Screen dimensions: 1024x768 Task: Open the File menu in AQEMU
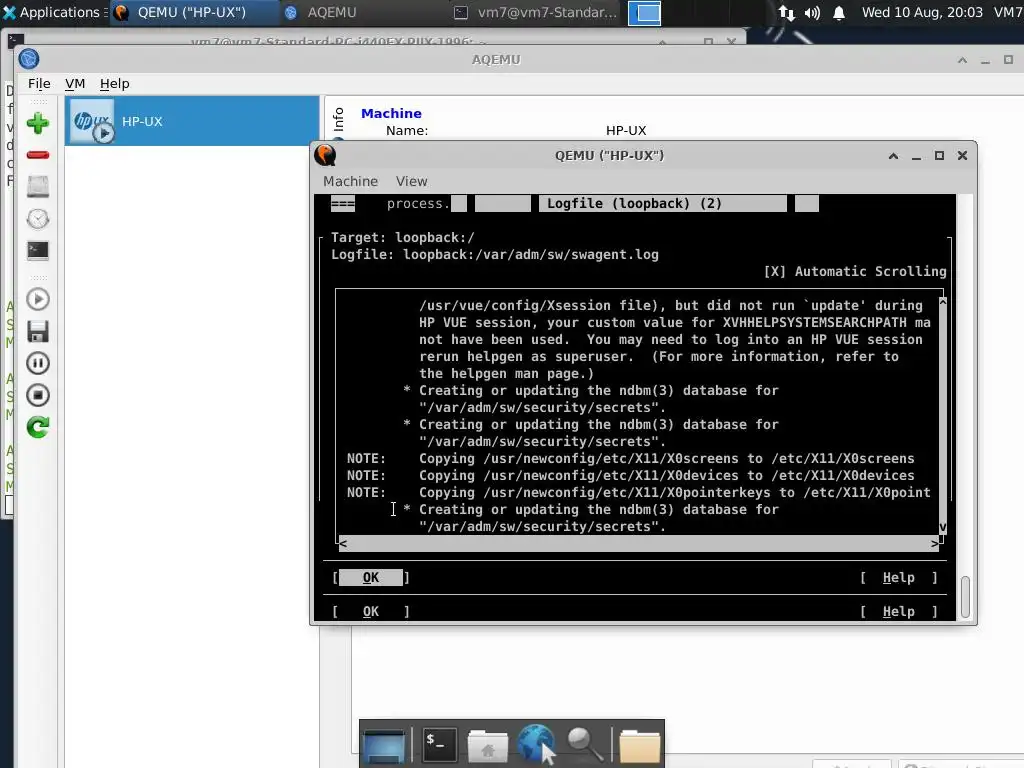(x=39, y=84)
